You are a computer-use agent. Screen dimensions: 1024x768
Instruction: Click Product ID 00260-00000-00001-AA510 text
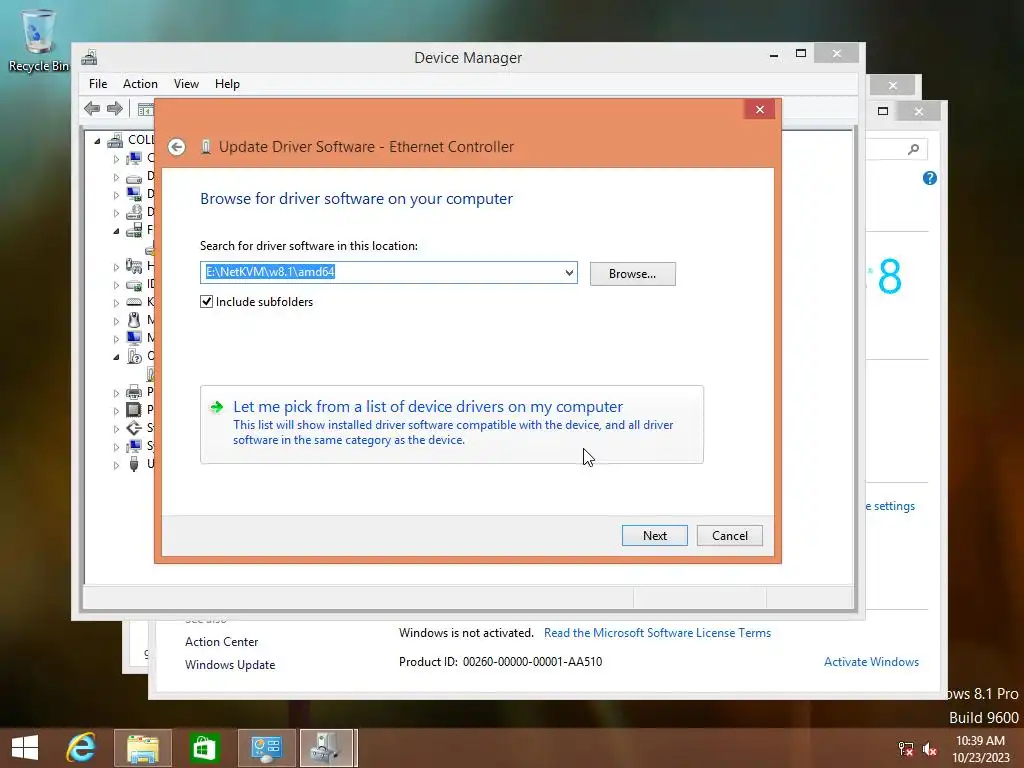tap(500, 662)
